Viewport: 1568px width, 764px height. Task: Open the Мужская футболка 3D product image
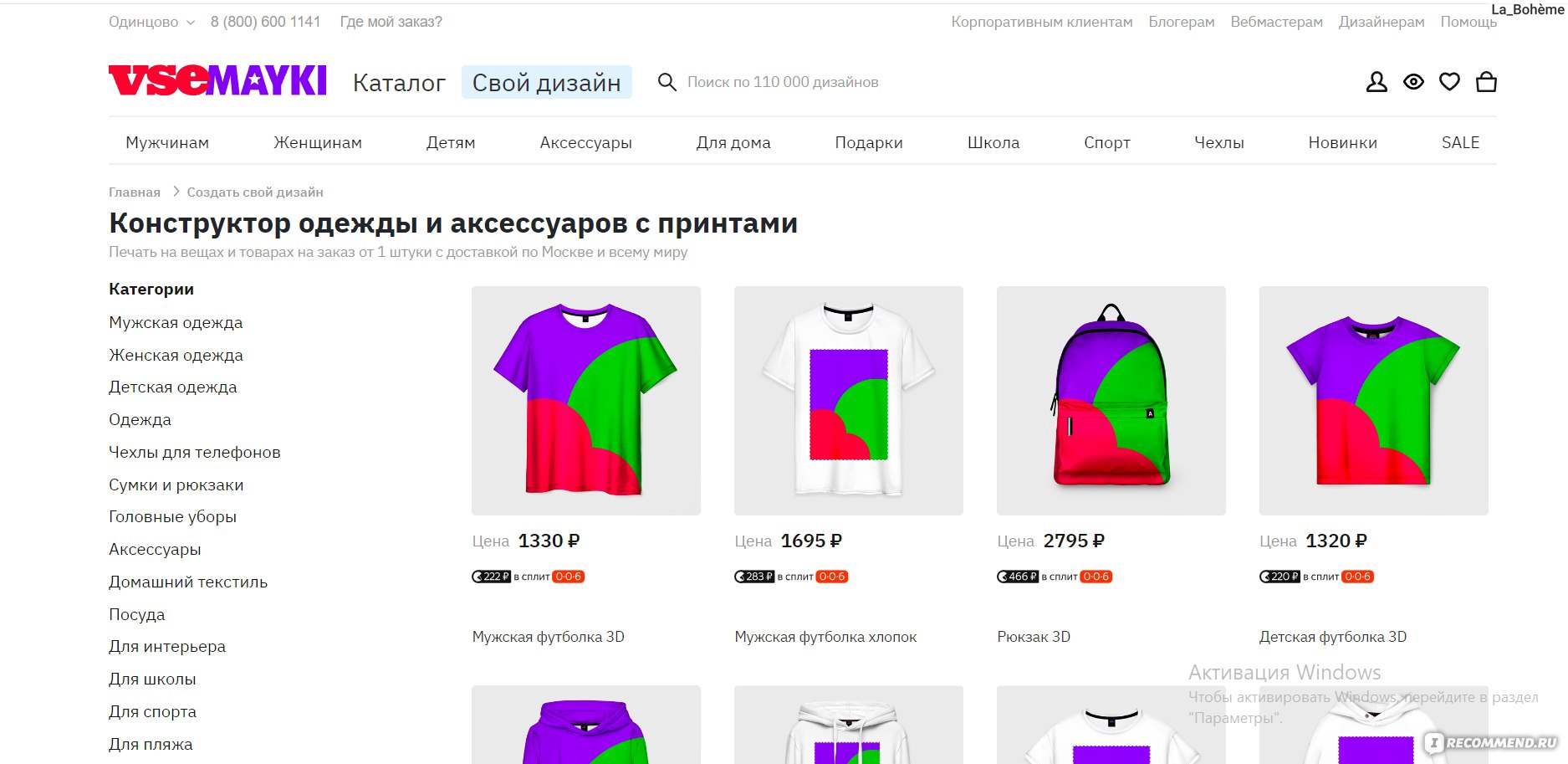(586, 401)
